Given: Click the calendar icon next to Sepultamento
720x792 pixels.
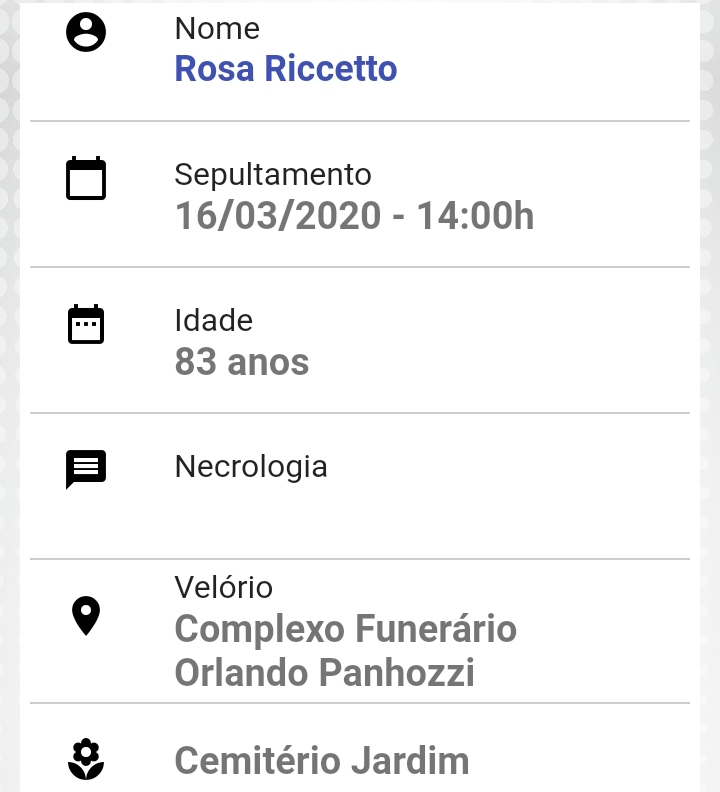Looking at the screenshot, I should click(x=86, y=178).
